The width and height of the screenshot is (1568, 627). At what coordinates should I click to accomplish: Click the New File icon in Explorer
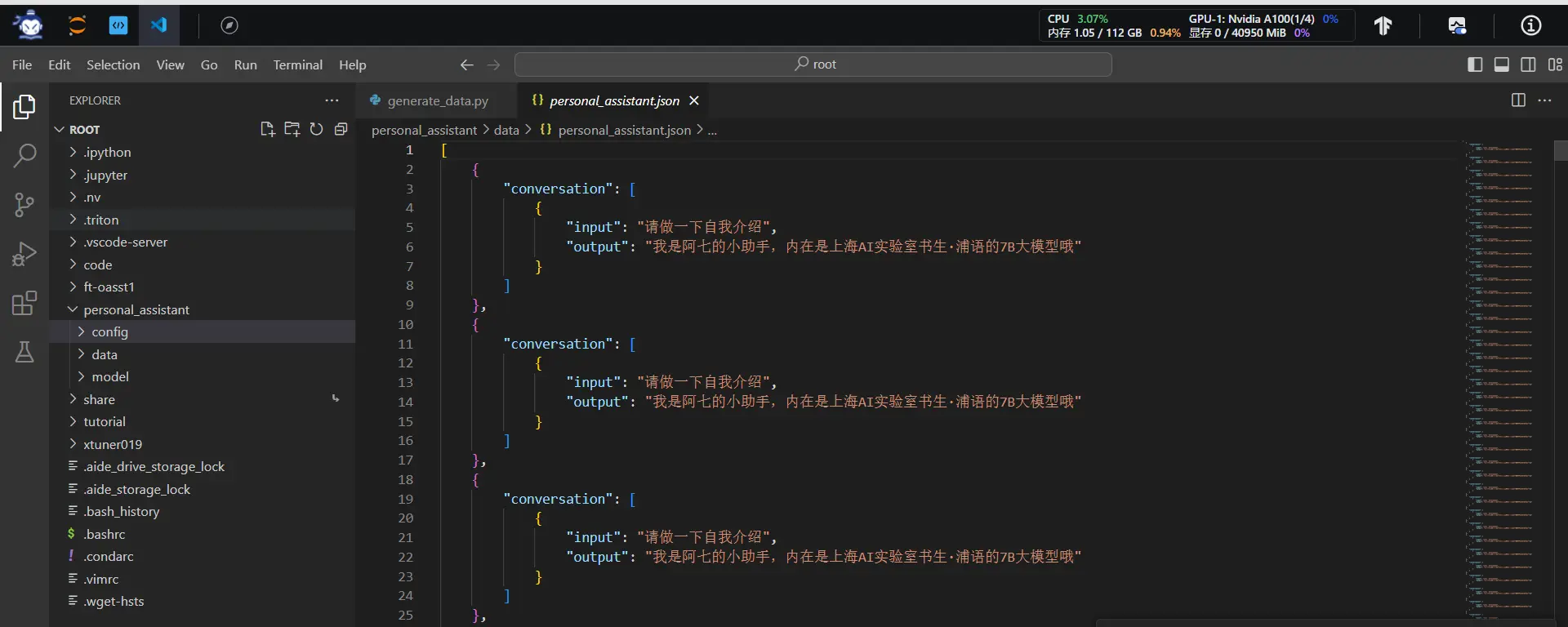267,129
